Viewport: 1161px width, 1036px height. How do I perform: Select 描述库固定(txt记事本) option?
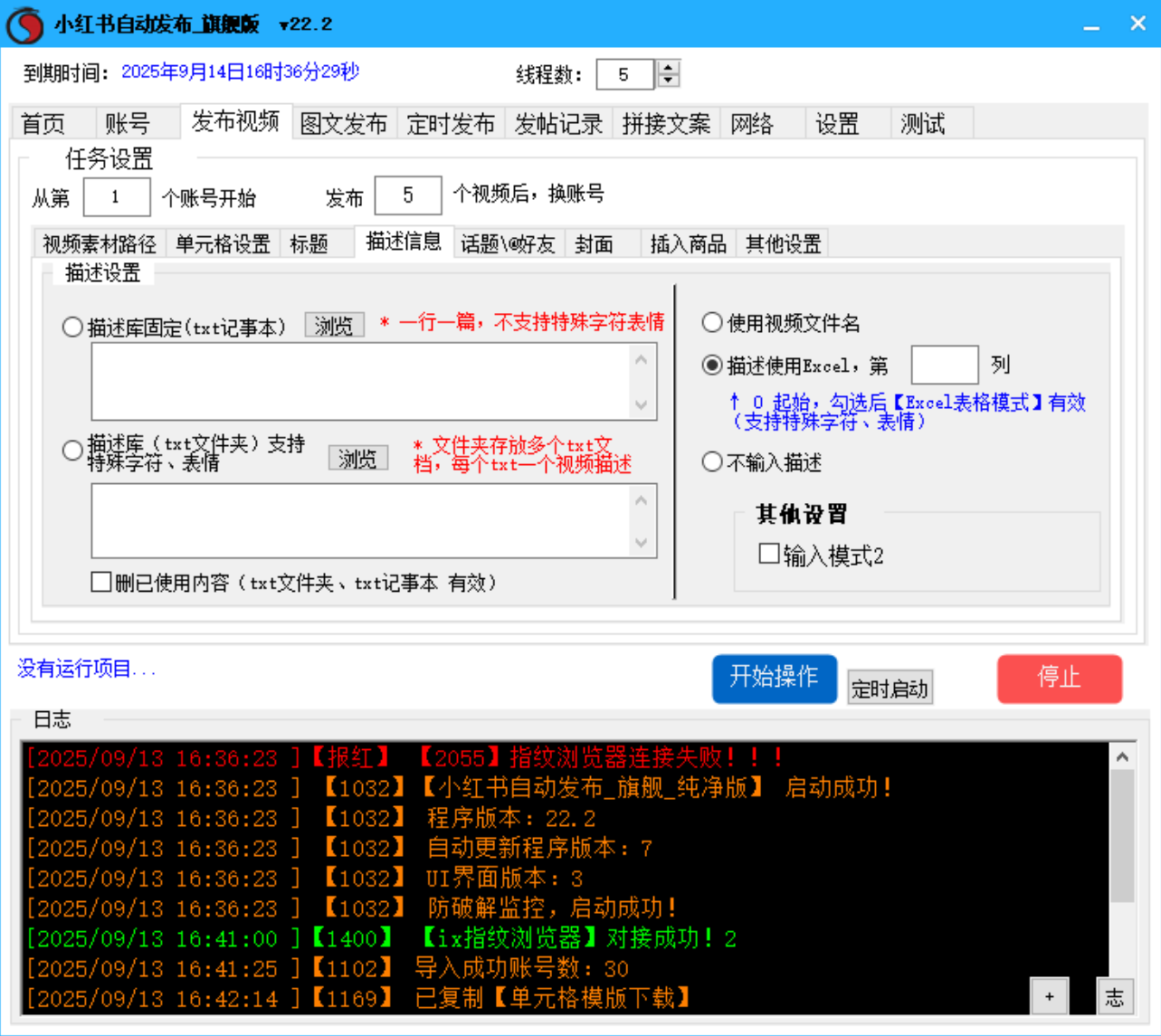pyautogui.click(x=72, y=328)
